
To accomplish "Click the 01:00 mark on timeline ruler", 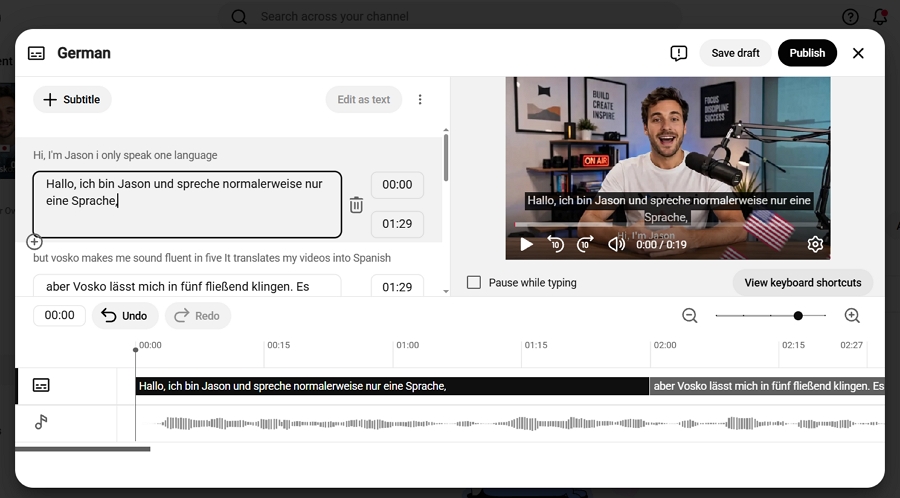I will pyautogui.click(x=407, y=345).
